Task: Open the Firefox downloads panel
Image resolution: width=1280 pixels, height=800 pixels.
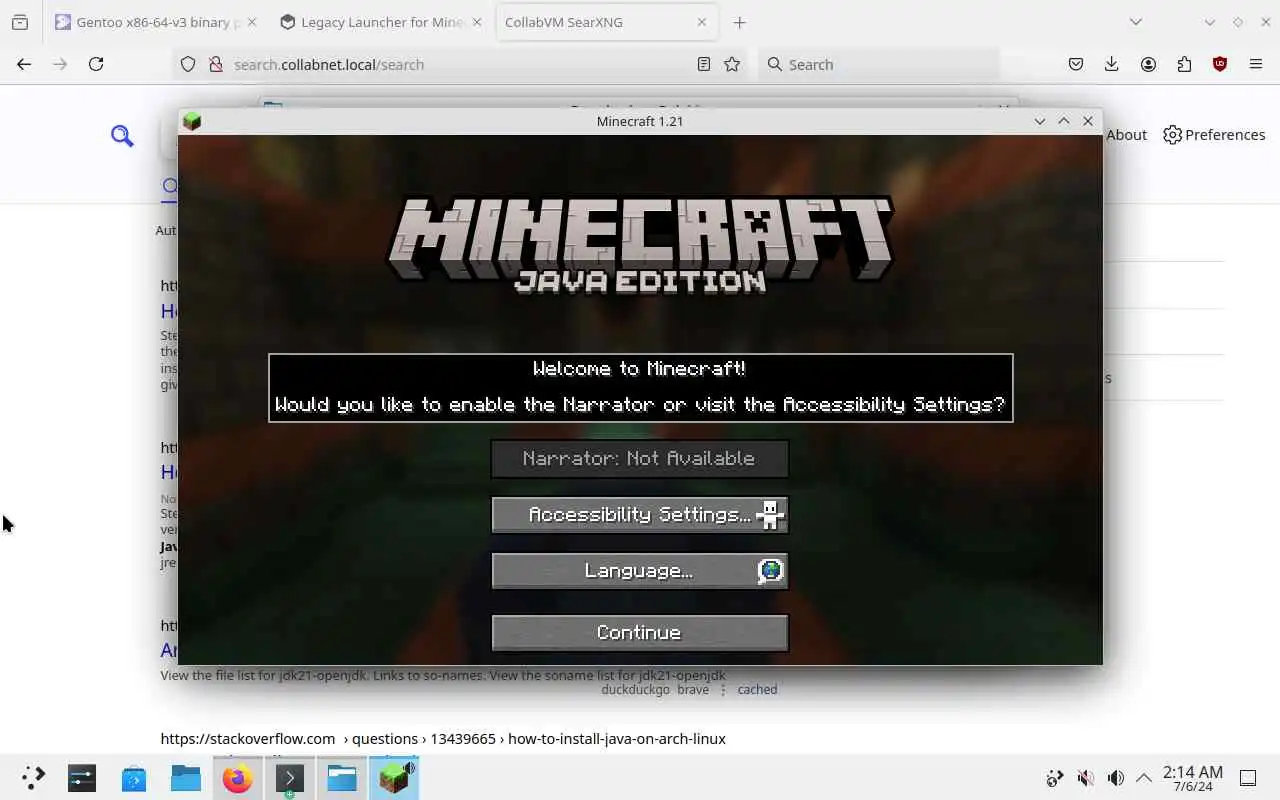Action: pos(1111,64)
